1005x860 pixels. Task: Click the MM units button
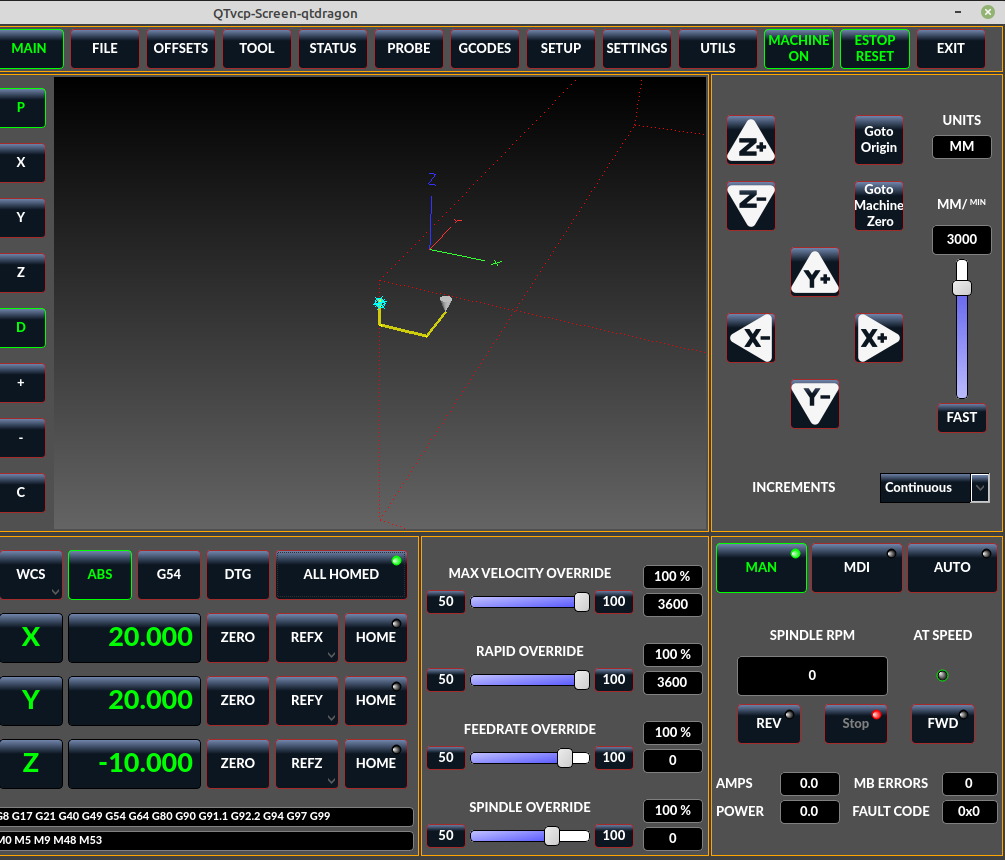click(x=961, y=147)
